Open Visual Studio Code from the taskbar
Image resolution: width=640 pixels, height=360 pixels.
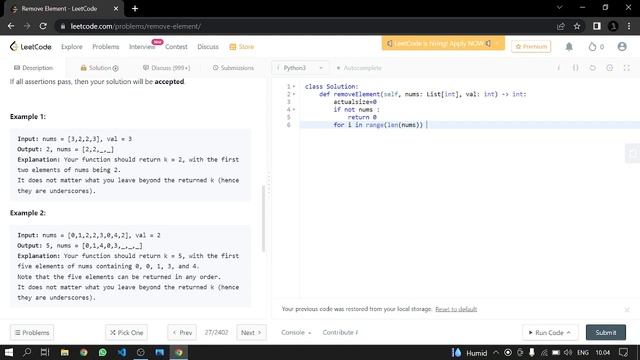pos(122,352)
